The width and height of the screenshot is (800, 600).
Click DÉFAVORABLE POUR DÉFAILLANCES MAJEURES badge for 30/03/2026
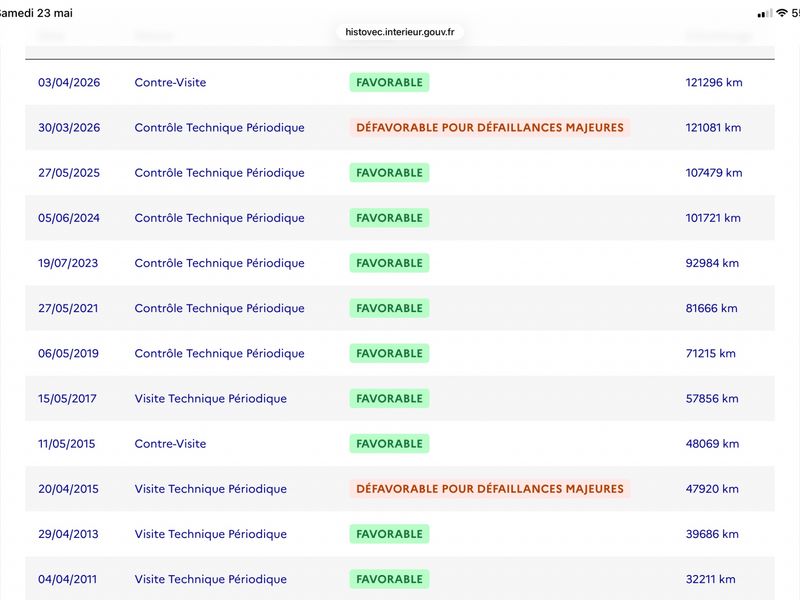(x=490, y=128)
